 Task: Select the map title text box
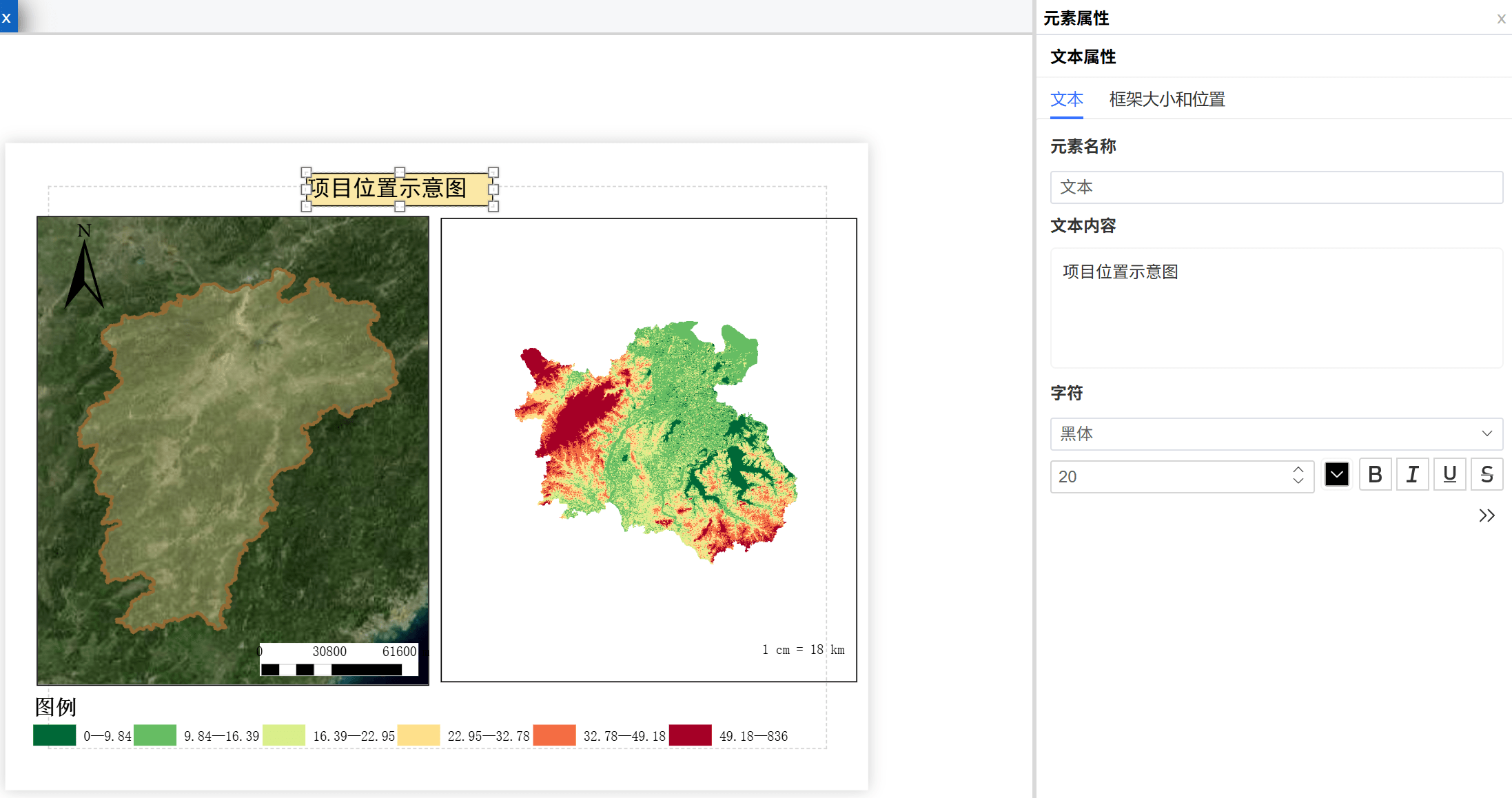pyautogui.click(x=399, y=188)
